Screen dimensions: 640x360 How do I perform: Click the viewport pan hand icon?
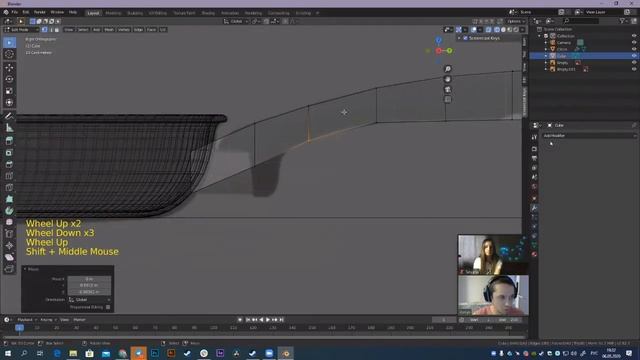(448, 79)
